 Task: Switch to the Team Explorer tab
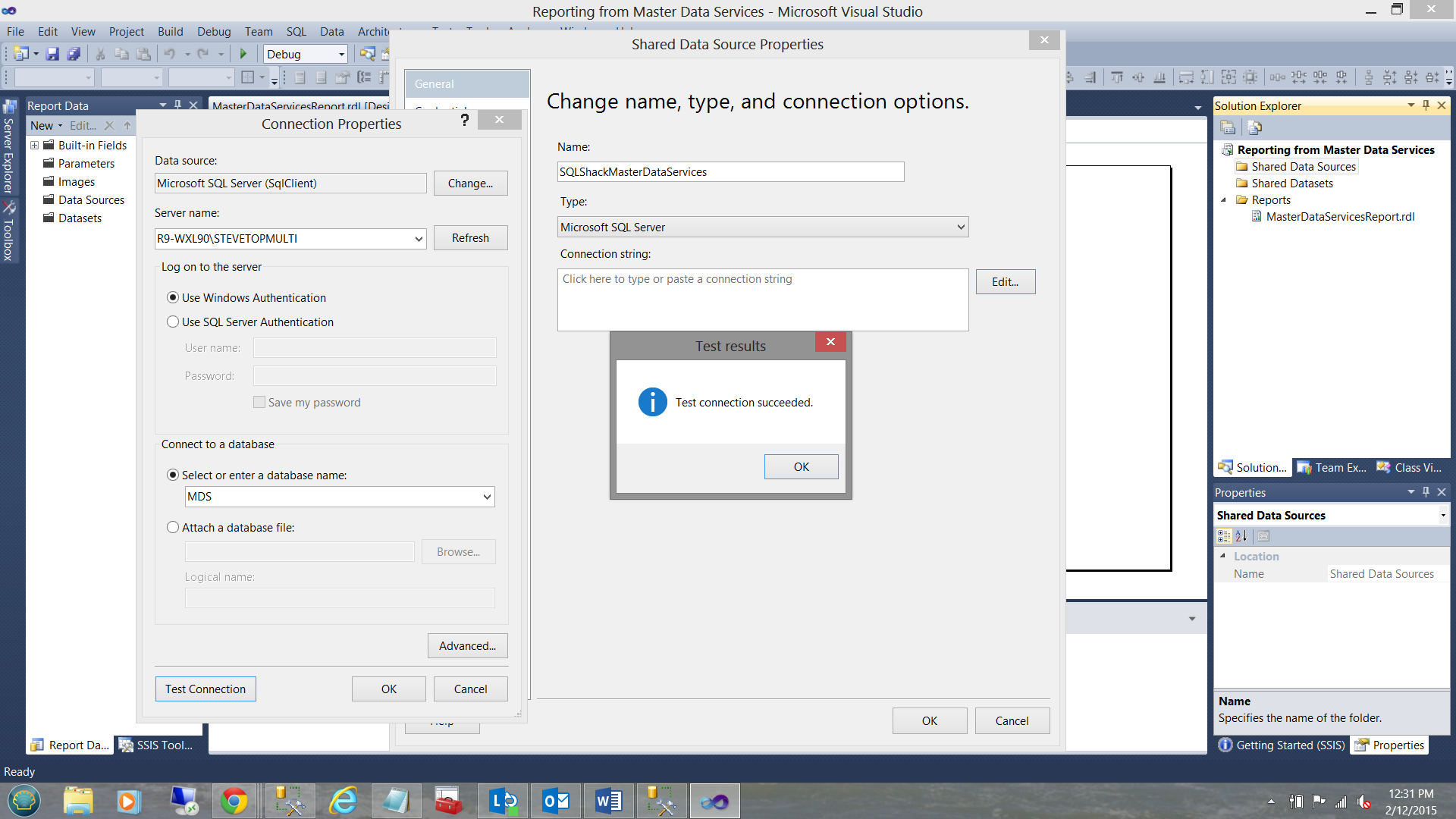pos(1332,468)
